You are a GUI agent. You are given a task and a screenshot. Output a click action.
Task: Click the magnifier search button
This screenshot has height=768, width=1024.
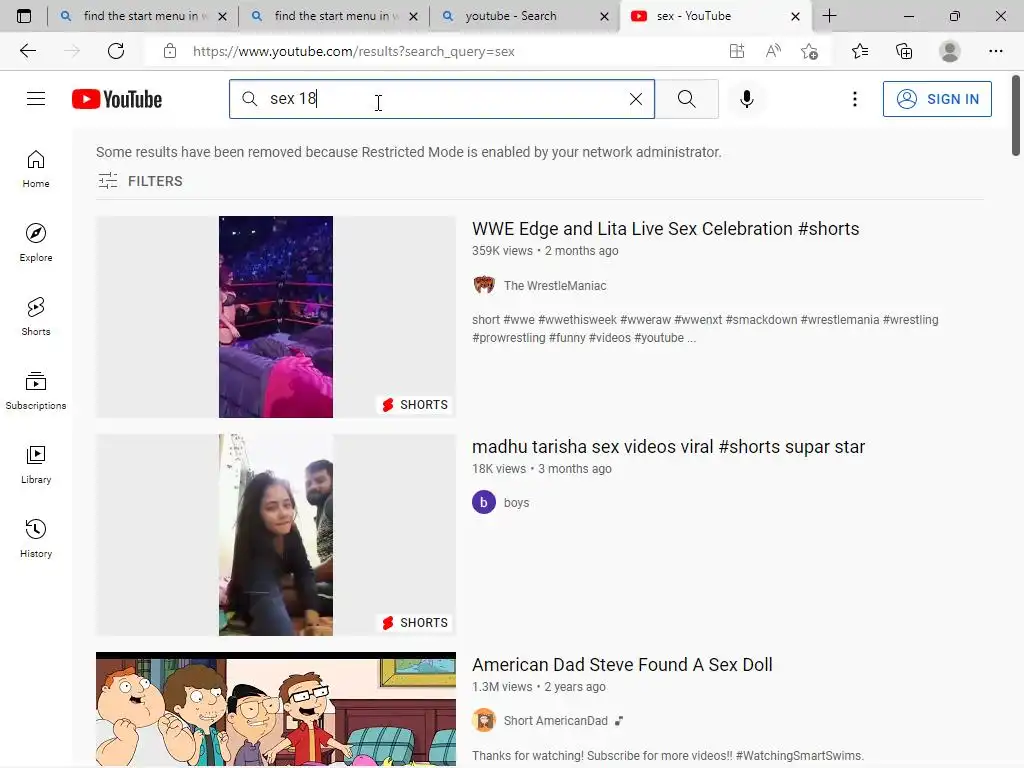686,99
